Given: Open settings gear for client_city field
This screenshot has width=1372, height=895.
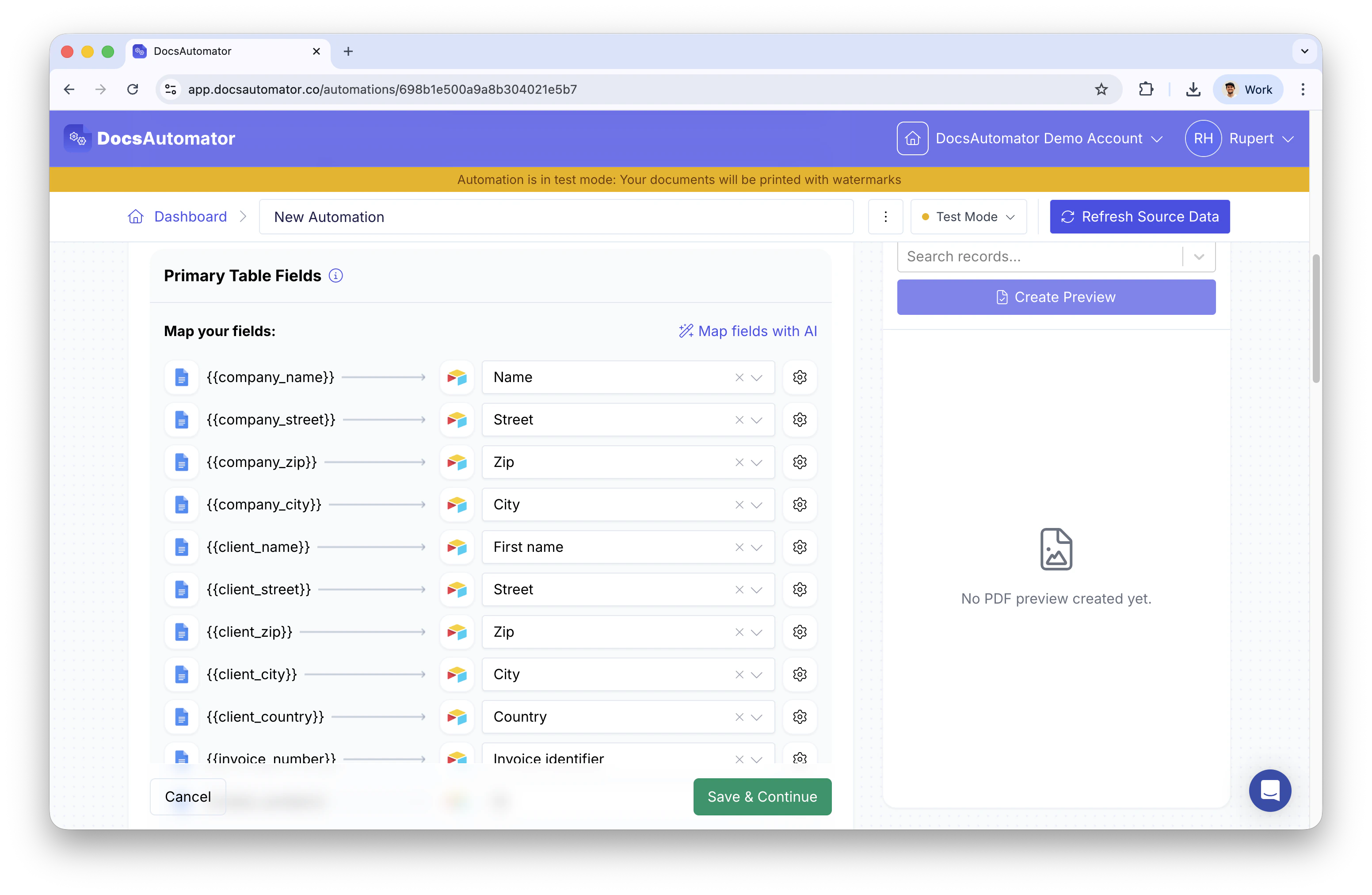Looking at the screenshot, I should point(800,674).
